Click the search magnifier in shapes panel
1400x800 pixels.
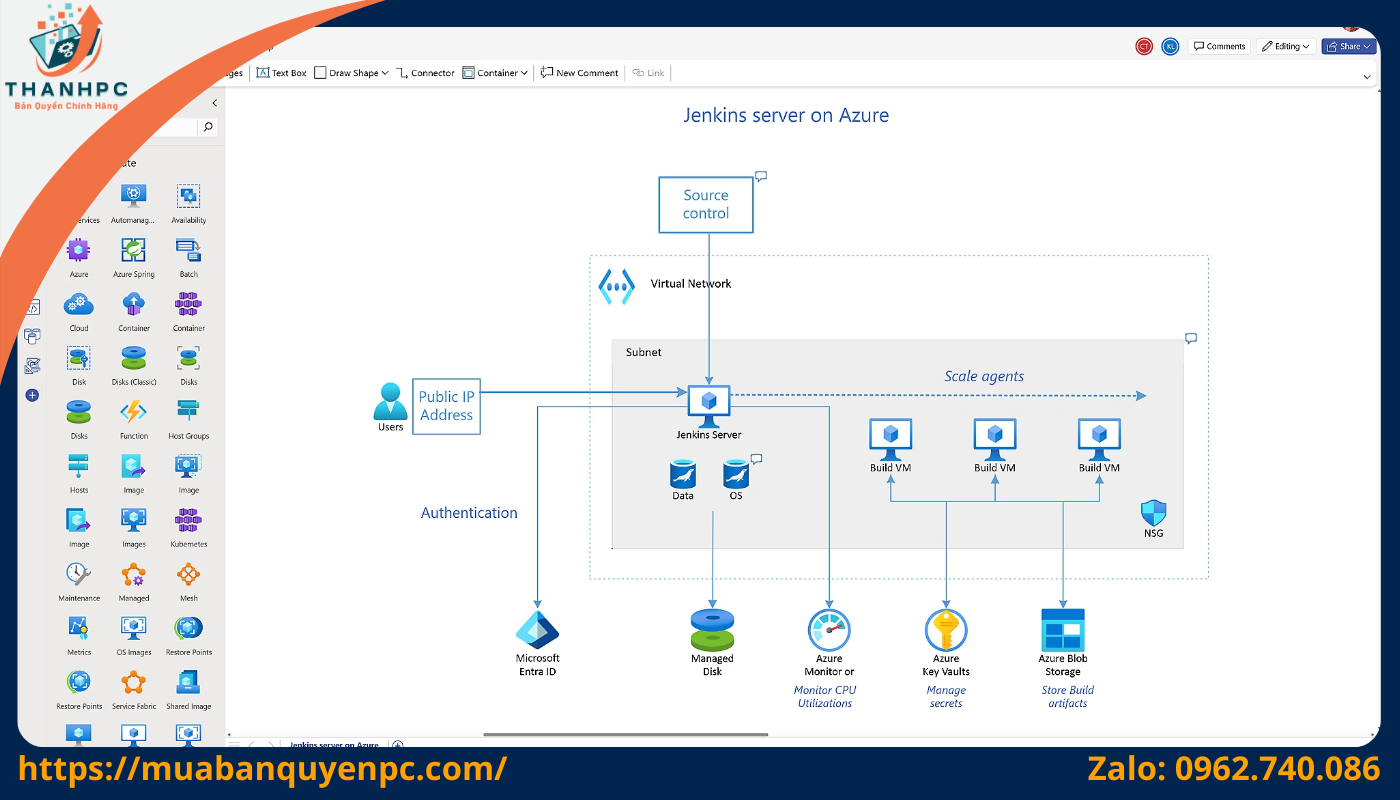[x=207, y=127]
